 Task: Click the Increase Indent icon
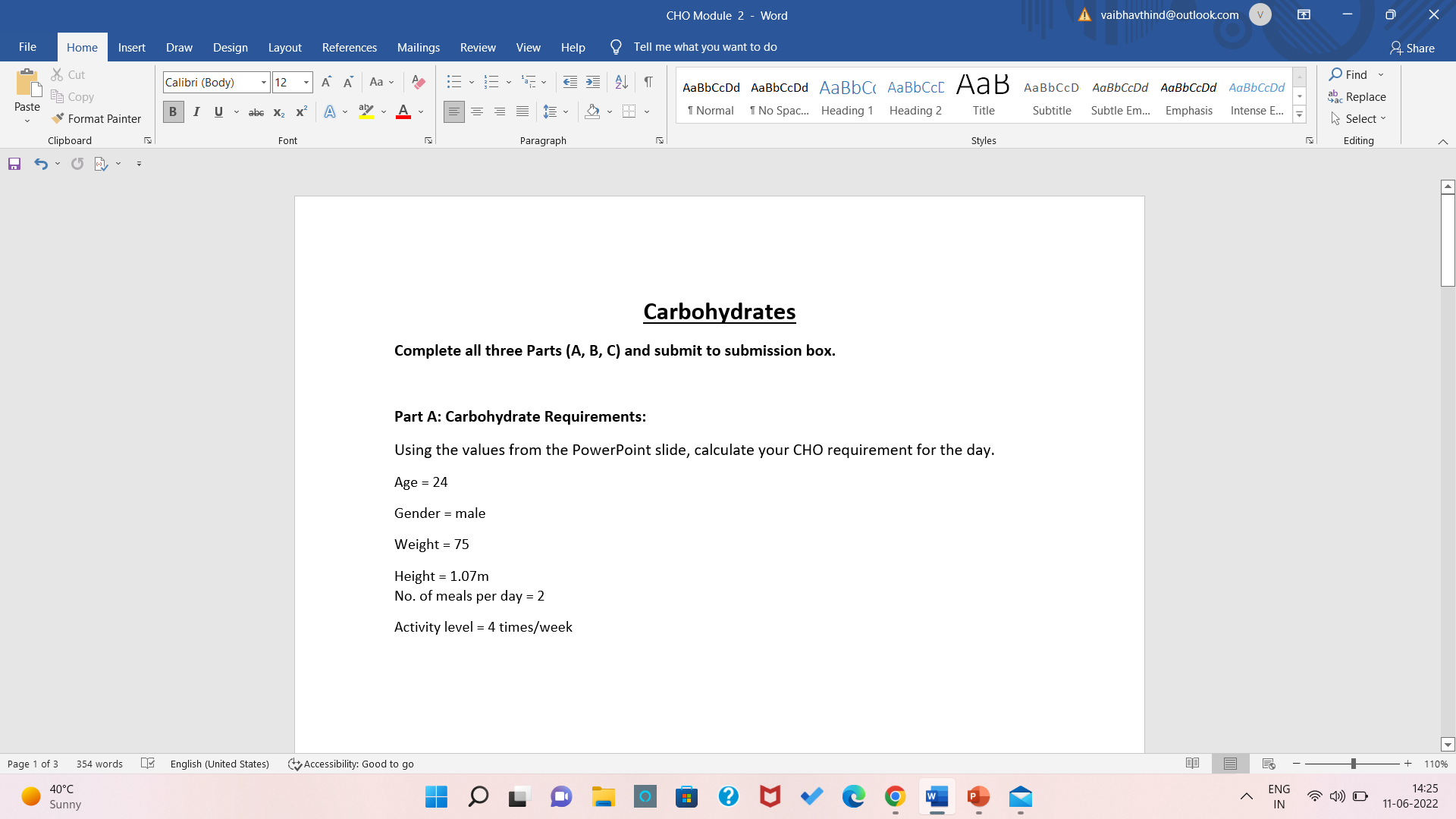[x=593, y=82]
